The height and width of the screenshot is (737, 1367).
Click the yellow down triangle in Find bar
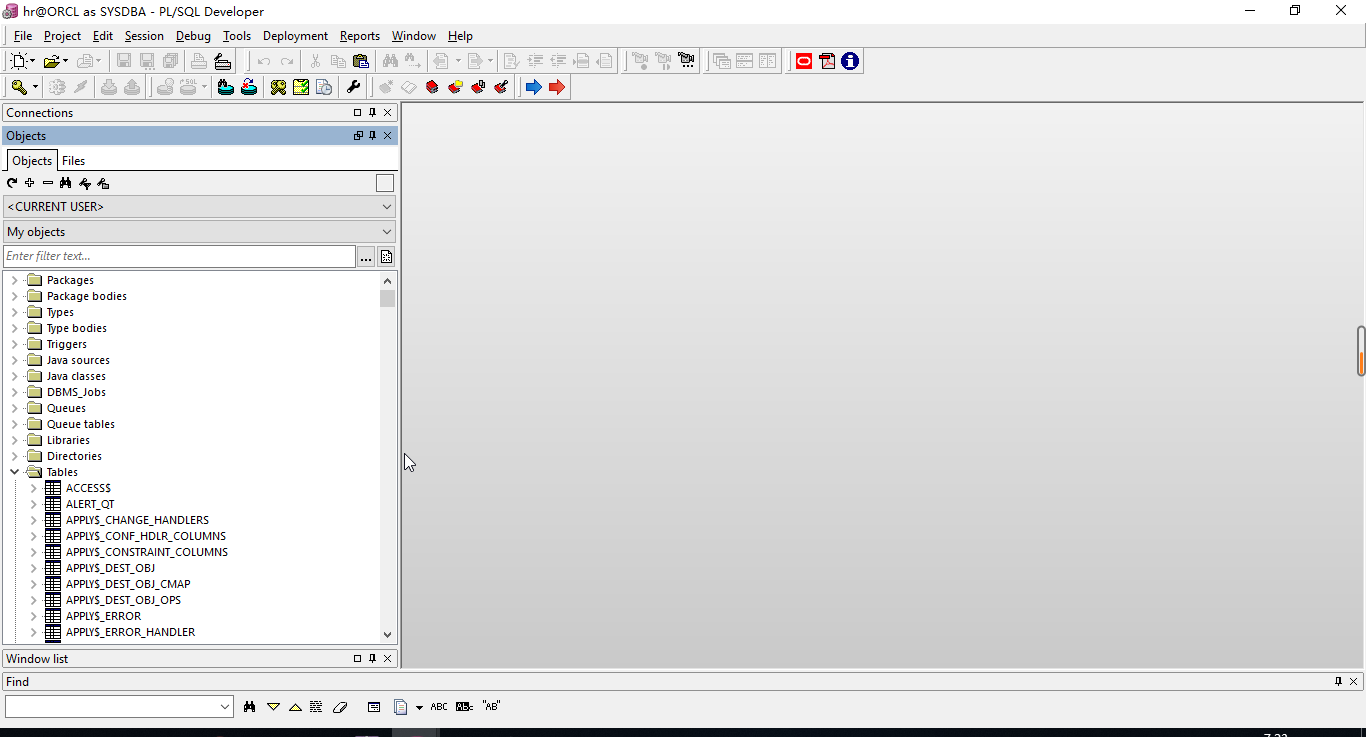tap(273, 707)
